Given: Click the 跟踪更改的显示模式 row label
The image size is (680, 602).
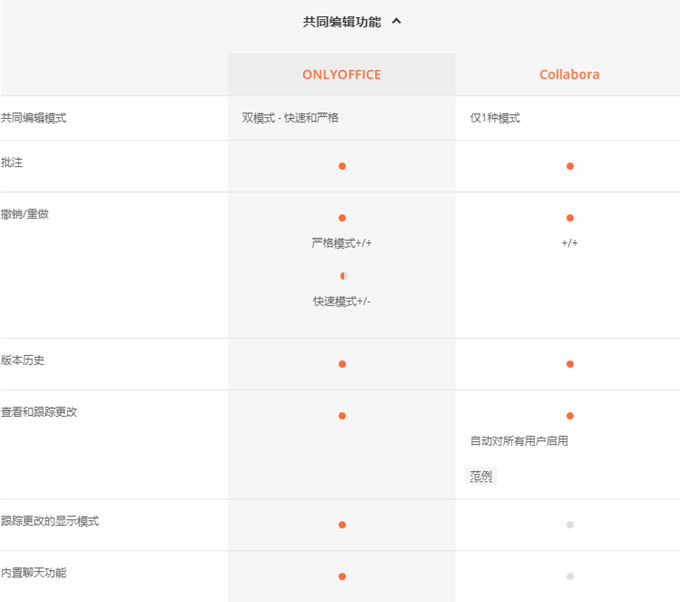Looking at the screenshot, I should (x=50, y=521).
